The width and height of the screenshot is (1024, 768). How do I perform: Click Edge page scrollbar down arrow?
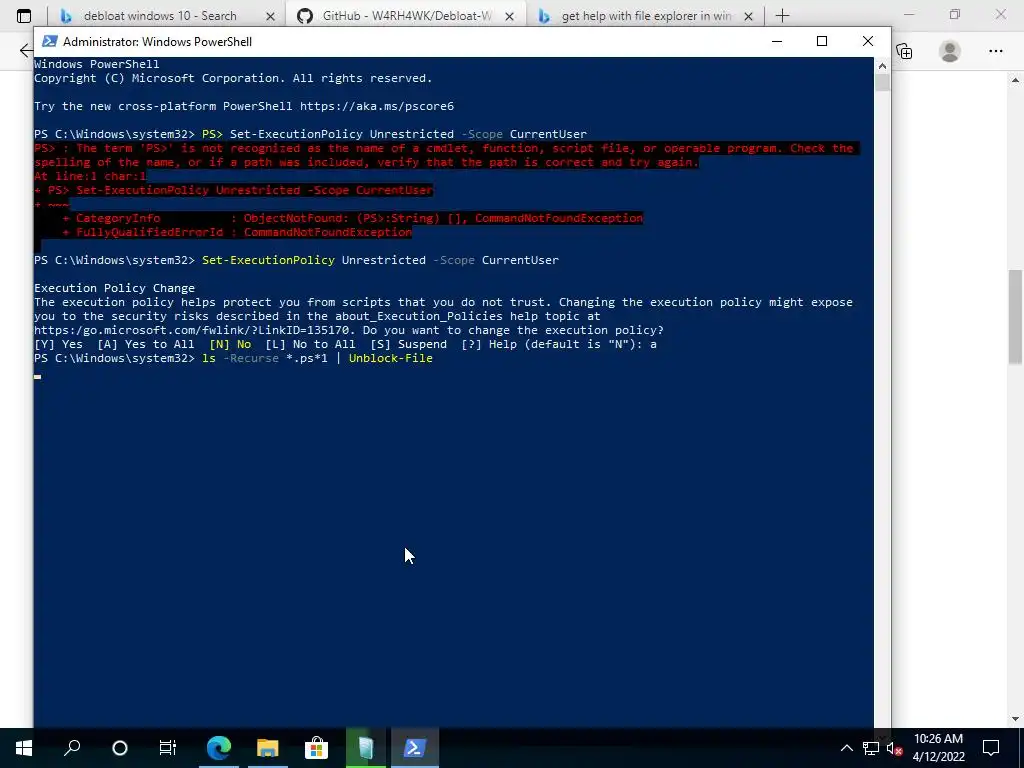pos(1016,719)
